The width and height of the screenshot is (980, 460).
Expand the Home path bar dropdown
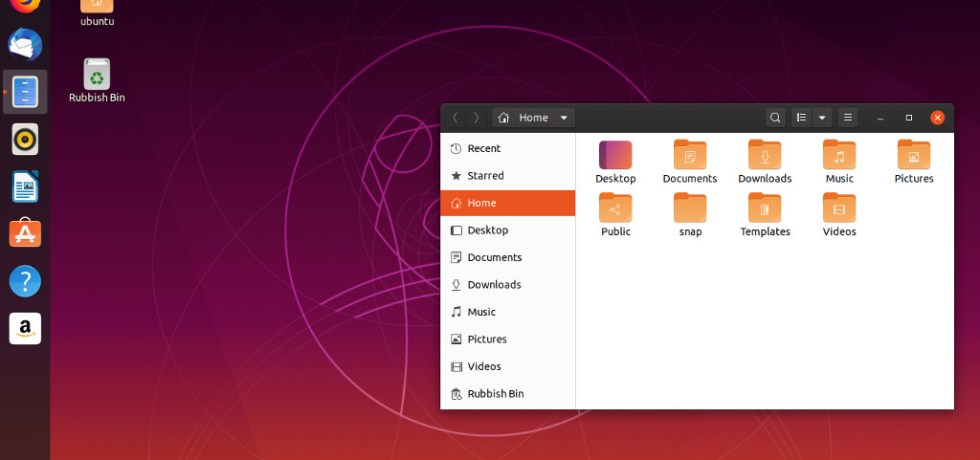pos(564,118)
